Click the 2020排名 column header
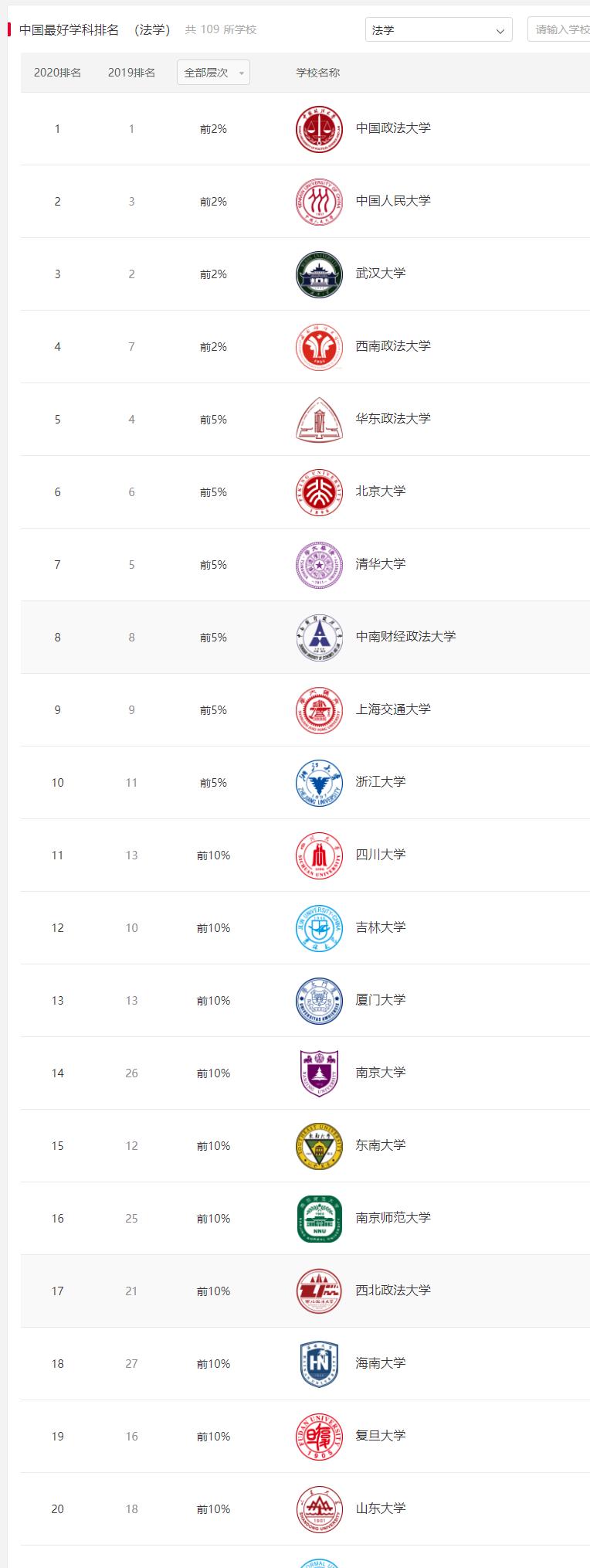Image resolution: width=590 pixels, height=1568 pixels. [57, 72]
